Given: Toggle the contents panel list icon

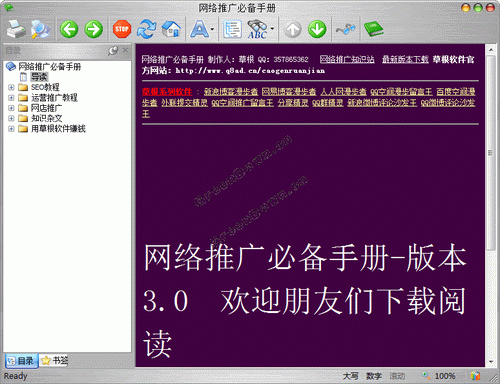Looking at the screenshot, I should tap(232, 29).
